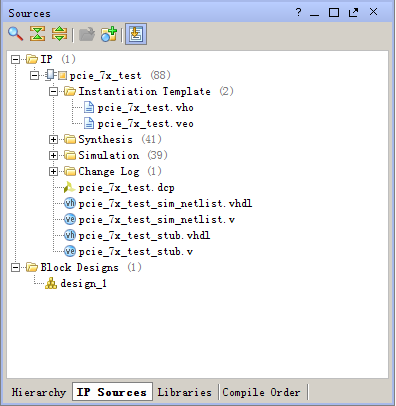The width and height of the screenshot is (396, 406).
Task: Select the pcie_7x_test (88) tree label
Action: 120,76
